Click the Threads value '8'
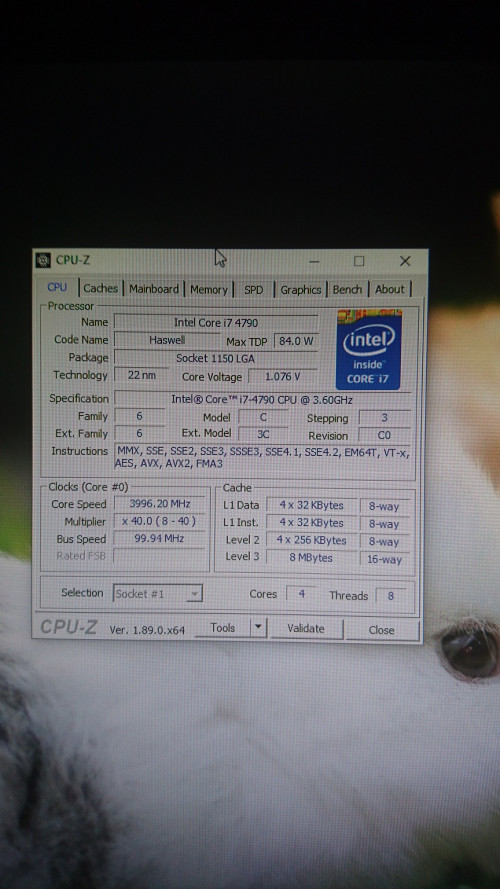Image resolution: width=500 pixels, height=889 pixels. coord(391,596)
